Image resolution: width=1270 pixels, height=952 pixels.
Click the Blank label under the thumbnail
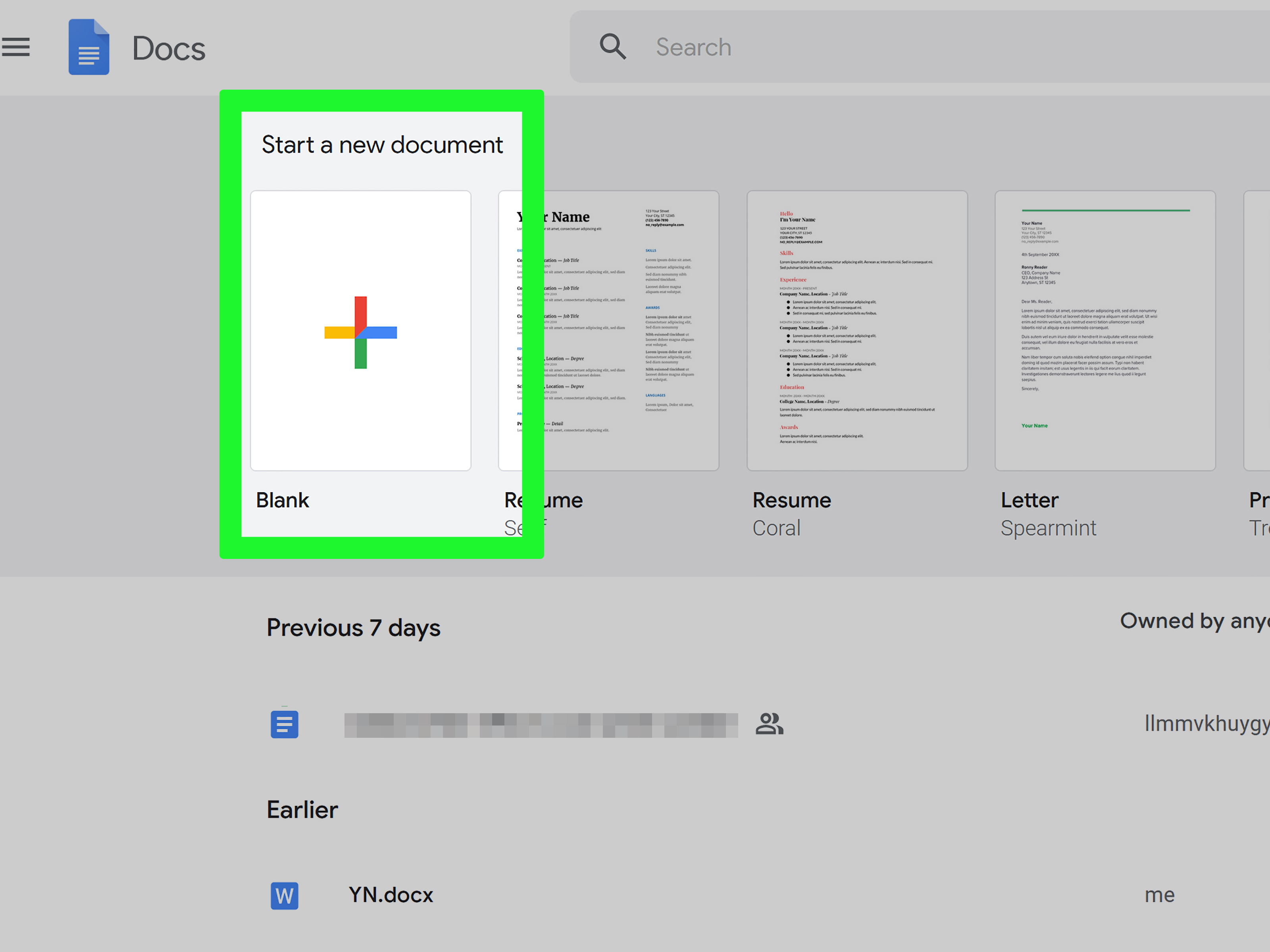tap(282, 500)
